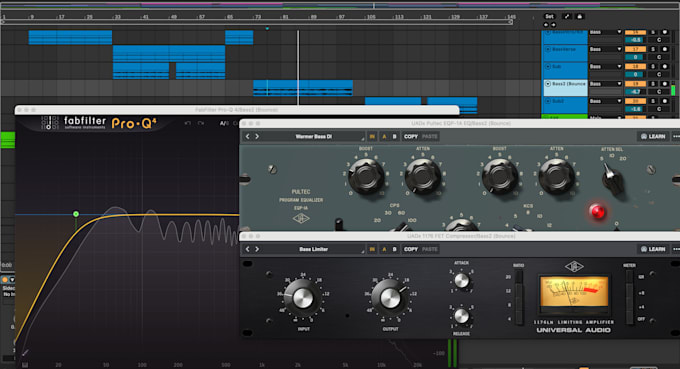The width and height of the screenshot is (680, 369).
Task: Click COPY in the Pultec toolbar
Action: (x=411, y=137)
